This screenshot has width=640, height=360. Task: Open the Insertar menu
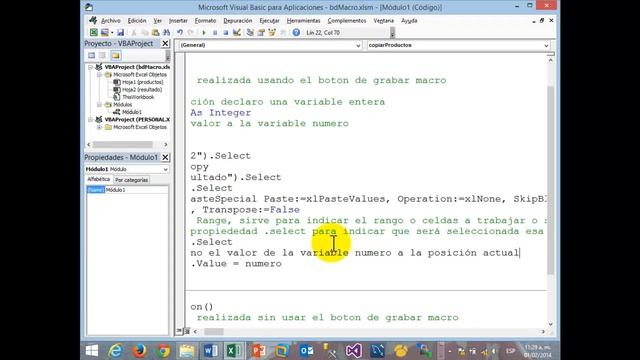(178, 20)
